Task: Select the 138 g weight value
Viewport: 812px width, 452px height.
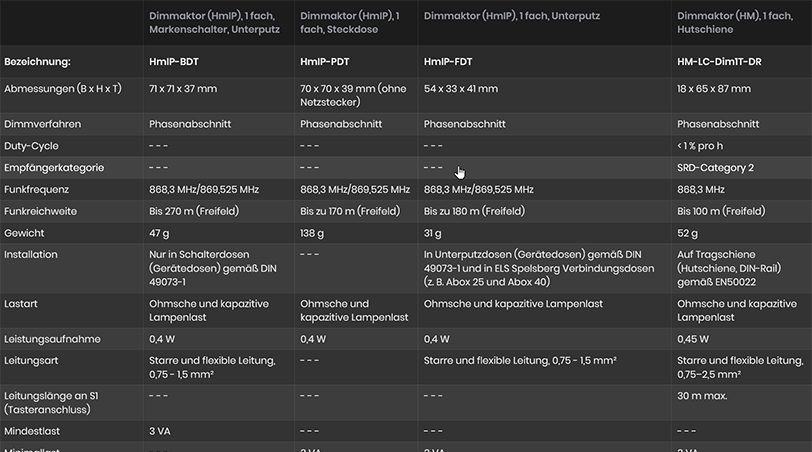Action: click(x=312, y=234)
